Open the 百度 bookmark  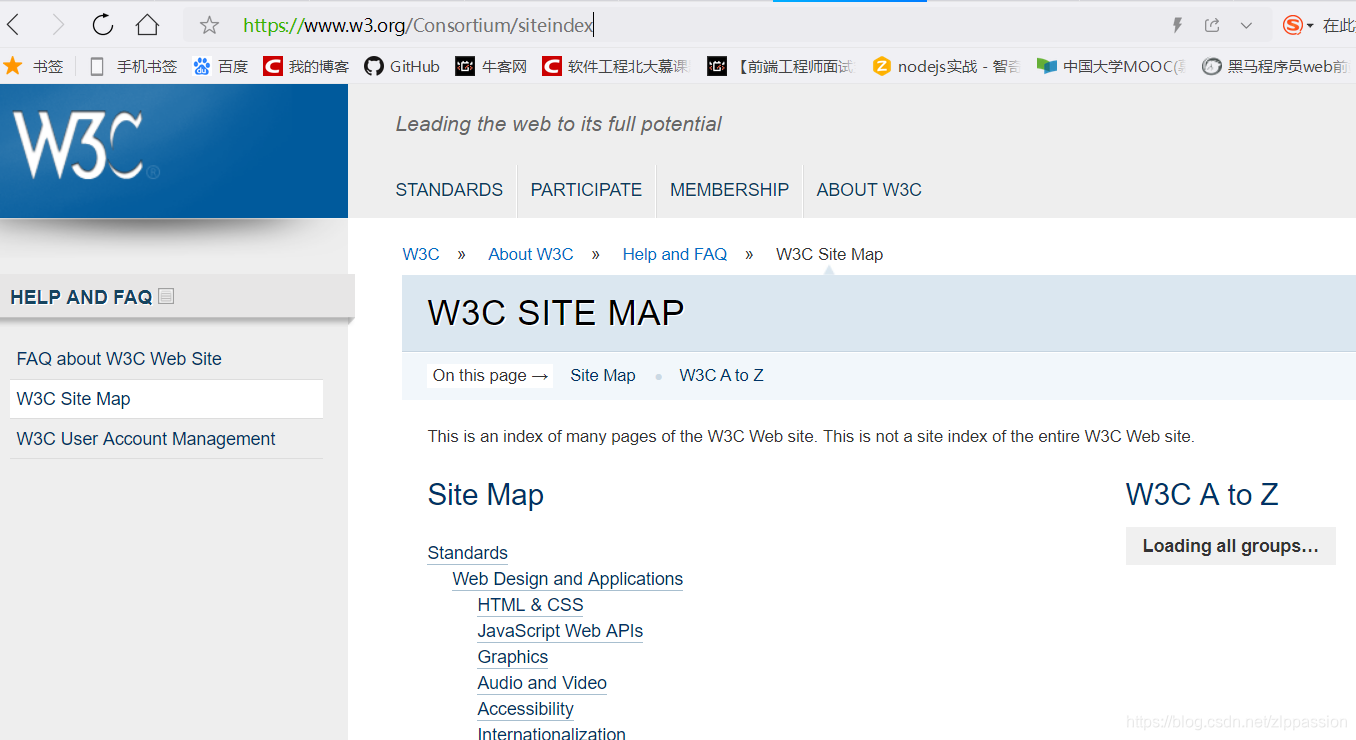[x=220, y=66]
